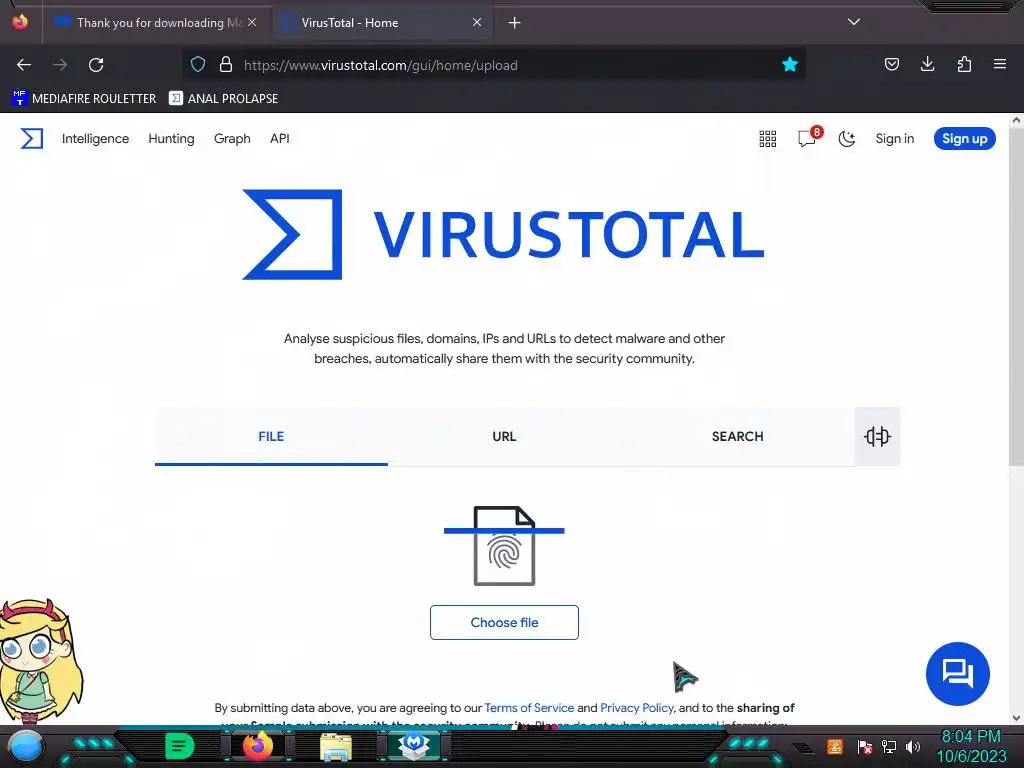Open the Firefox hamburger menu
The height and width of the screenshot is (768, 1024).
(x=1000, y=64)
